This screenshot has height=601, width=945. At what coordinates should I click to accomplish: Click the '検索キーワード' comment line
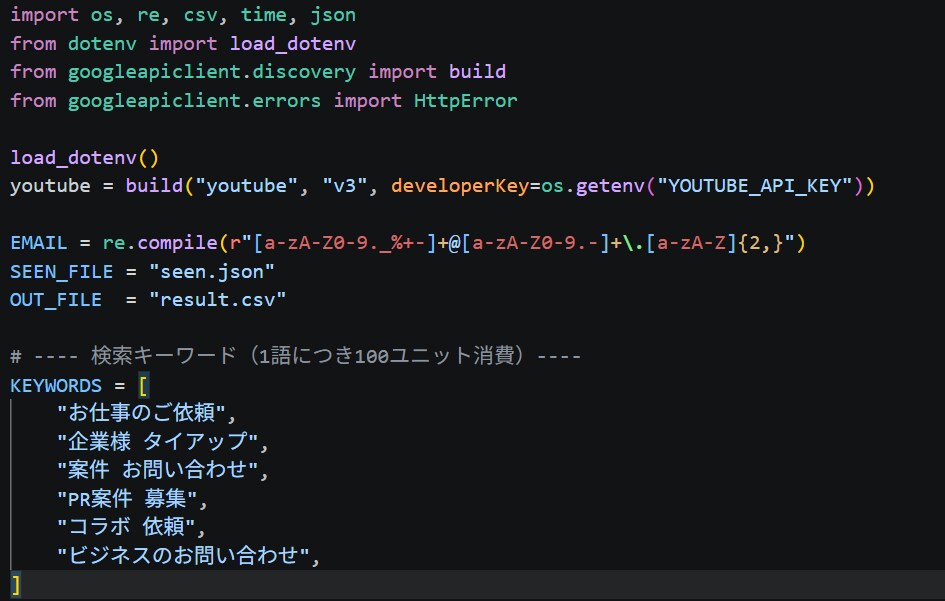[x=295, y=356]
